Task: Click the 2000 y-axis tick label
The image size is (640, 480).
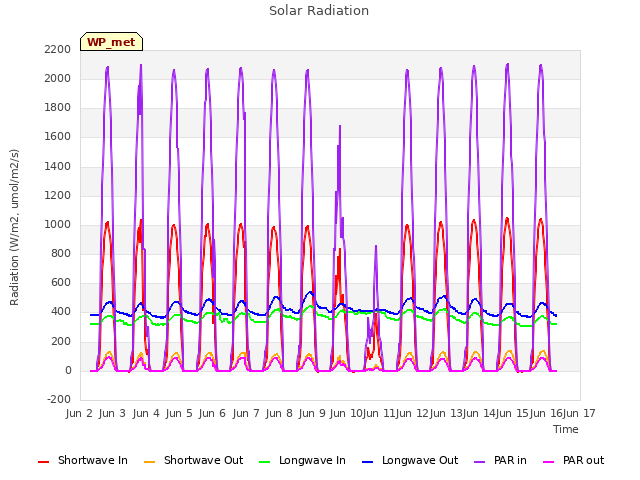Action: tap(58, 78)
